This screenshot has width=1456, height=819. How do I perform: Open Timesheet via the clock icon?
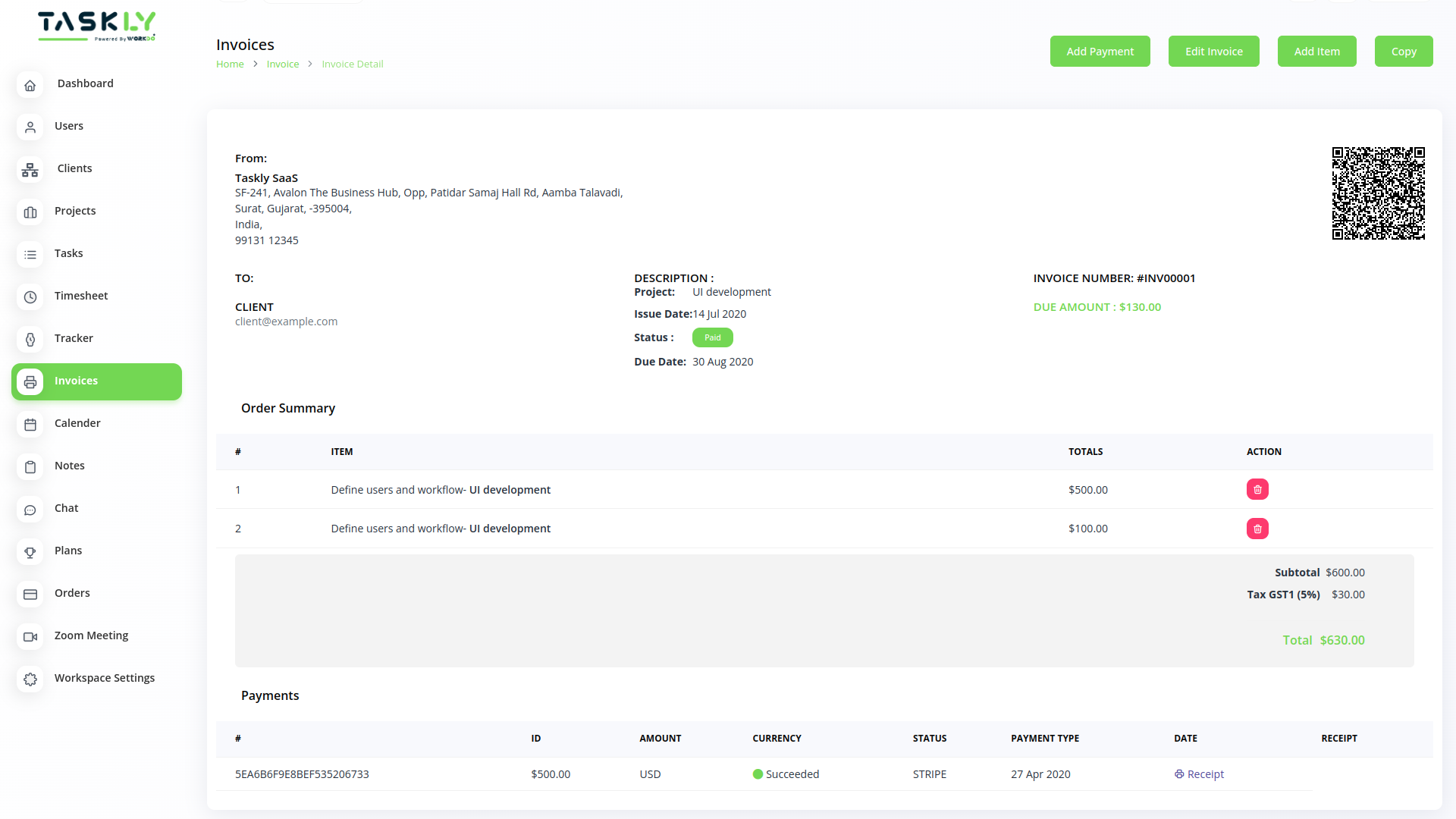coord(30,297)
